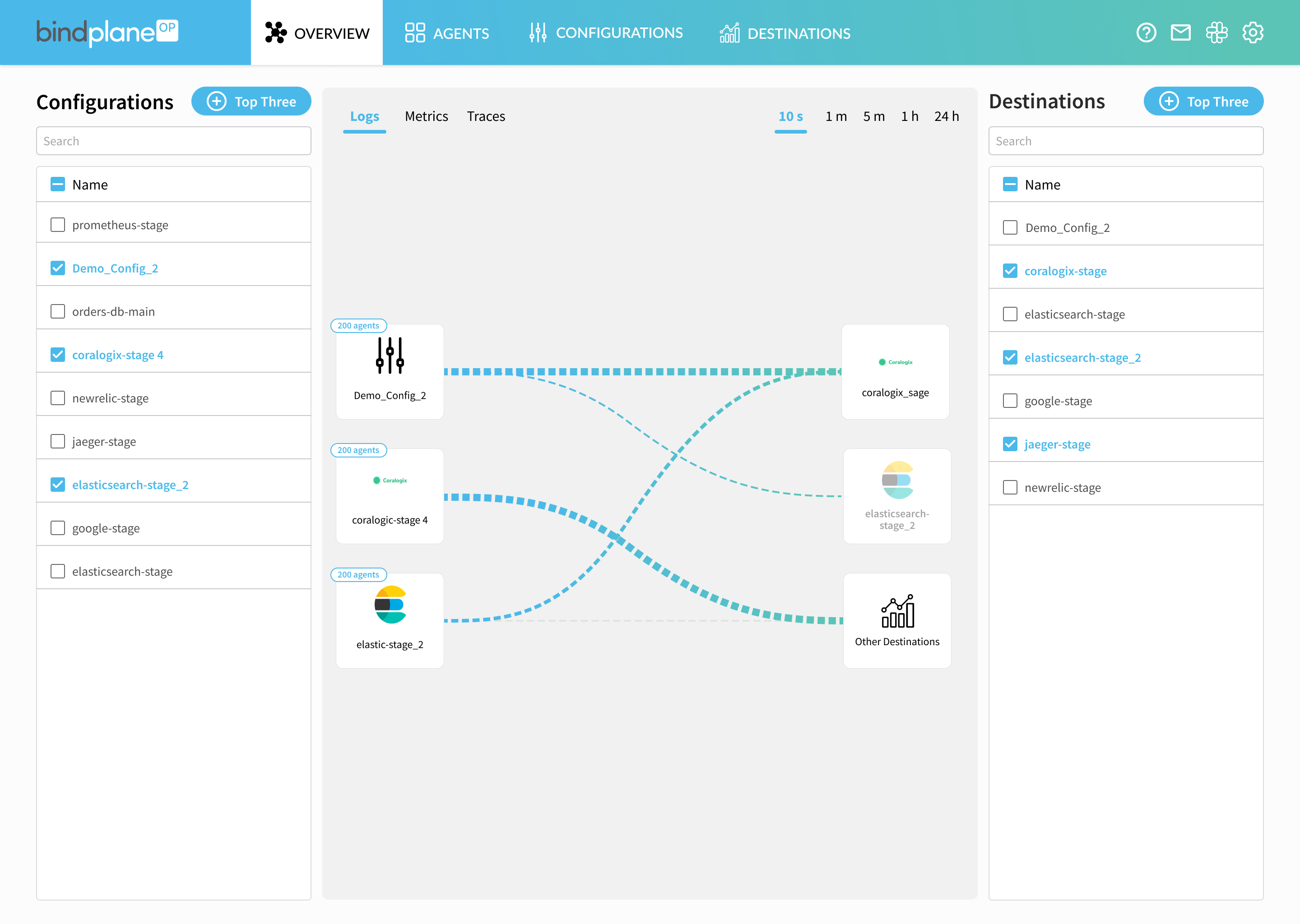Open the settings gear icon
1300x924 pixels.
click(1252, 33)
